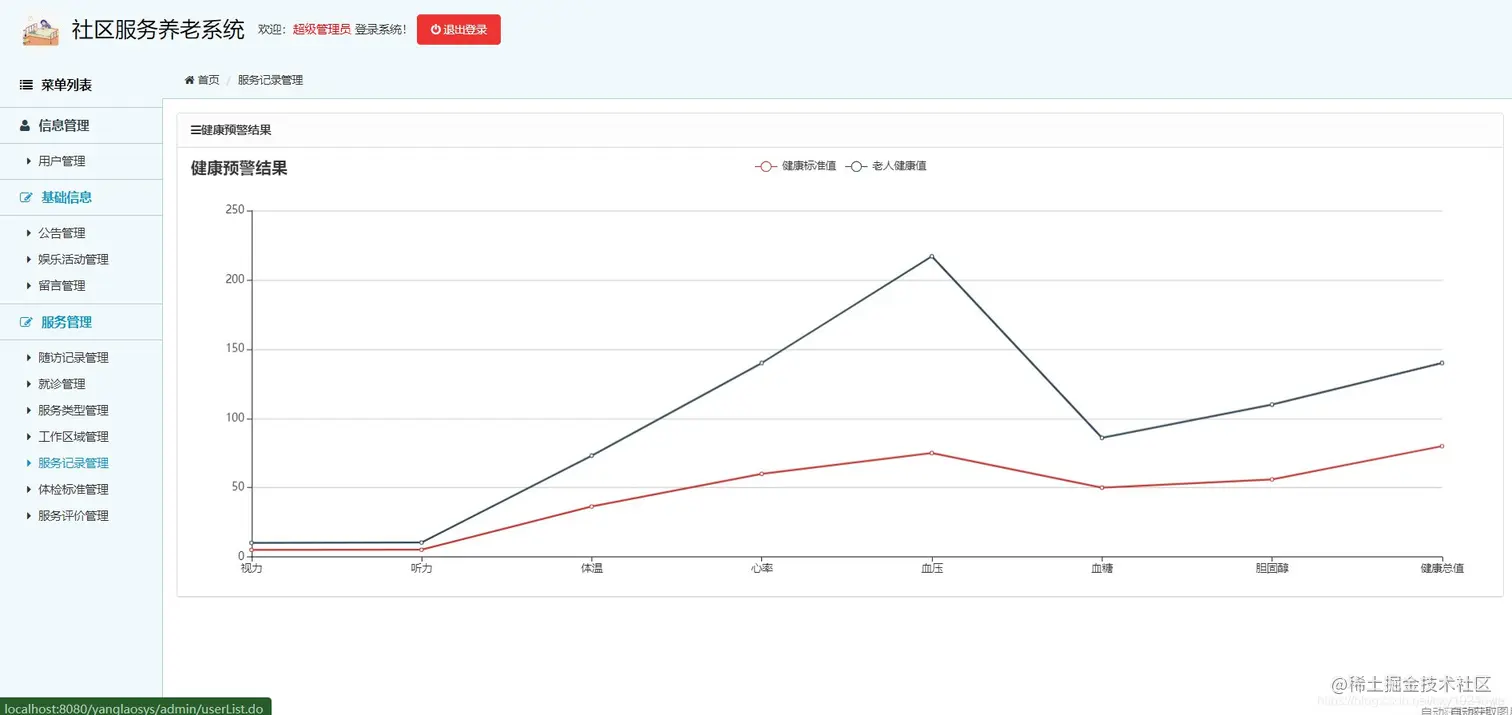The height and width of the screenshot is (715, 1512).
Task: Click the 胆固醇 data point on red line
Action: [x=1272, y=480]
